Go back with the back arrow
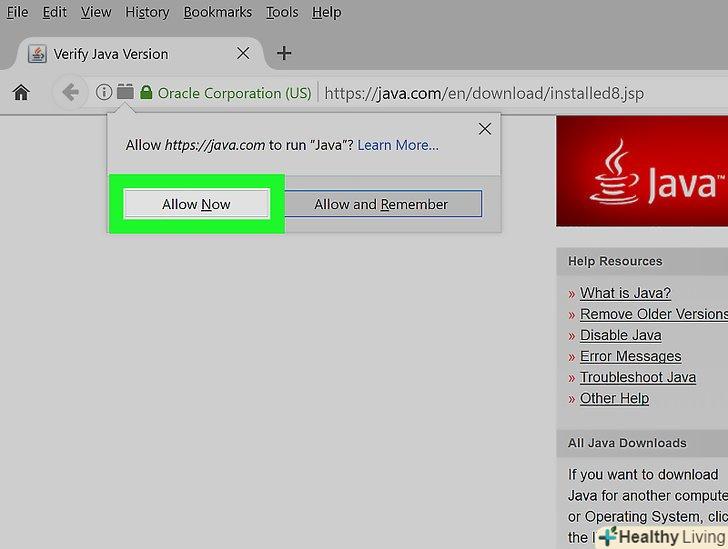This screenshot has height=549, width=728. tap(71, 92)
